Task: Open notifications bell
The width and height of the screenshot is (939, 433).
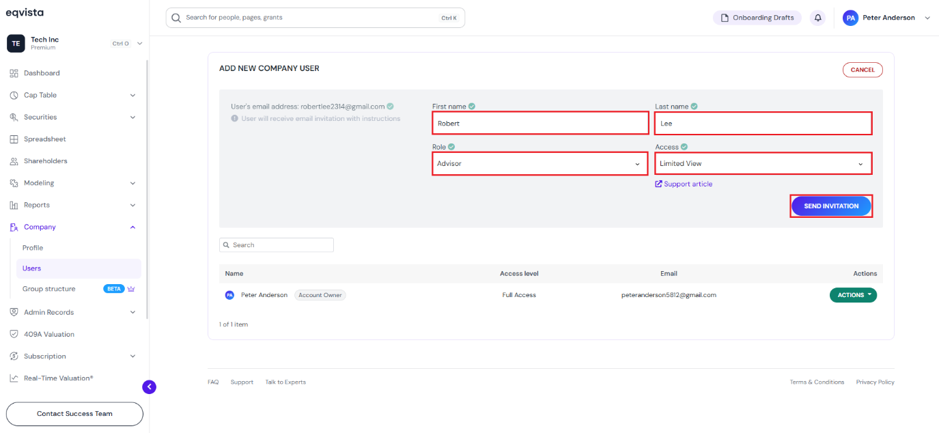Action: [x=817, y=18]
